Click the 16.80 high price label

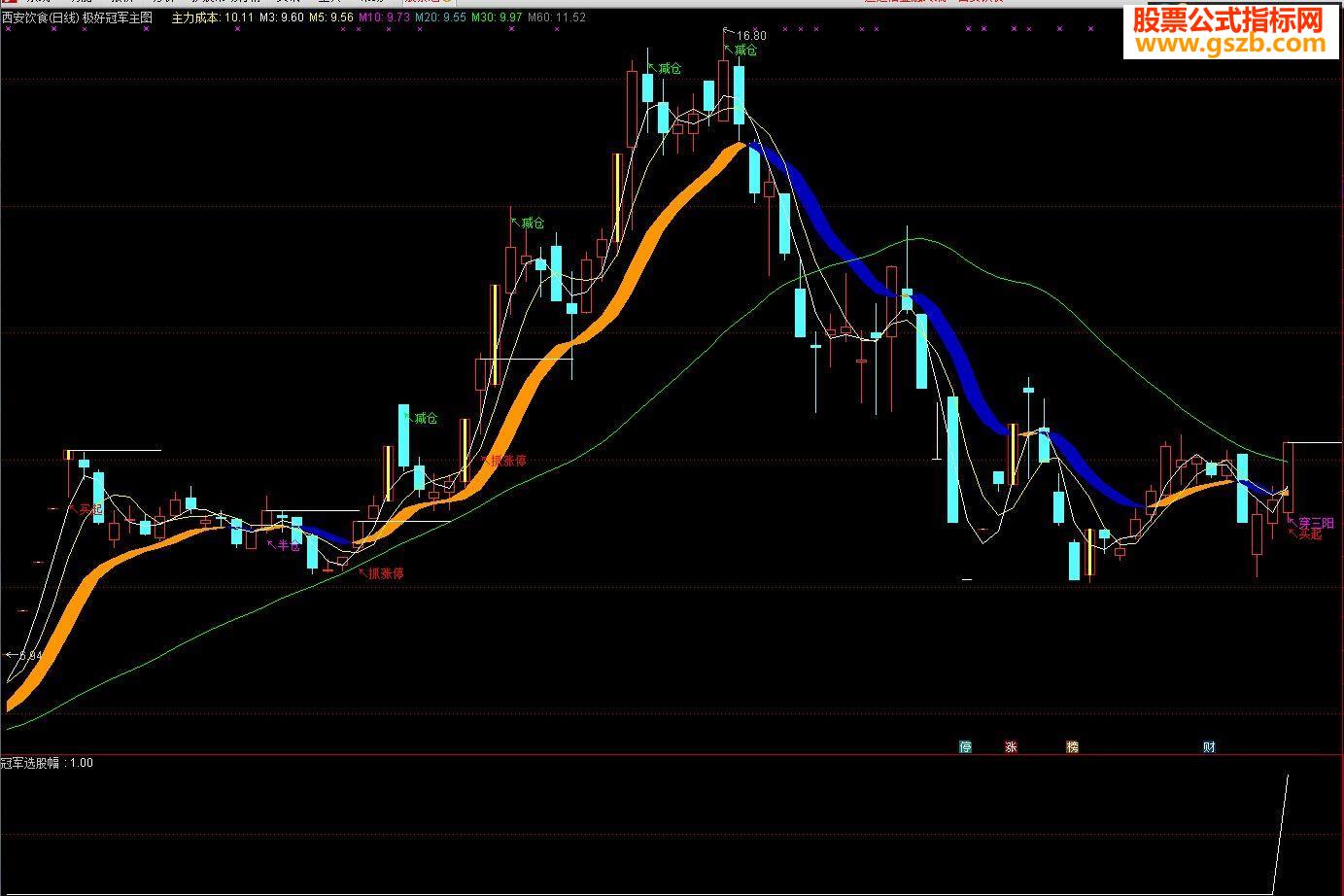point(752,36)
